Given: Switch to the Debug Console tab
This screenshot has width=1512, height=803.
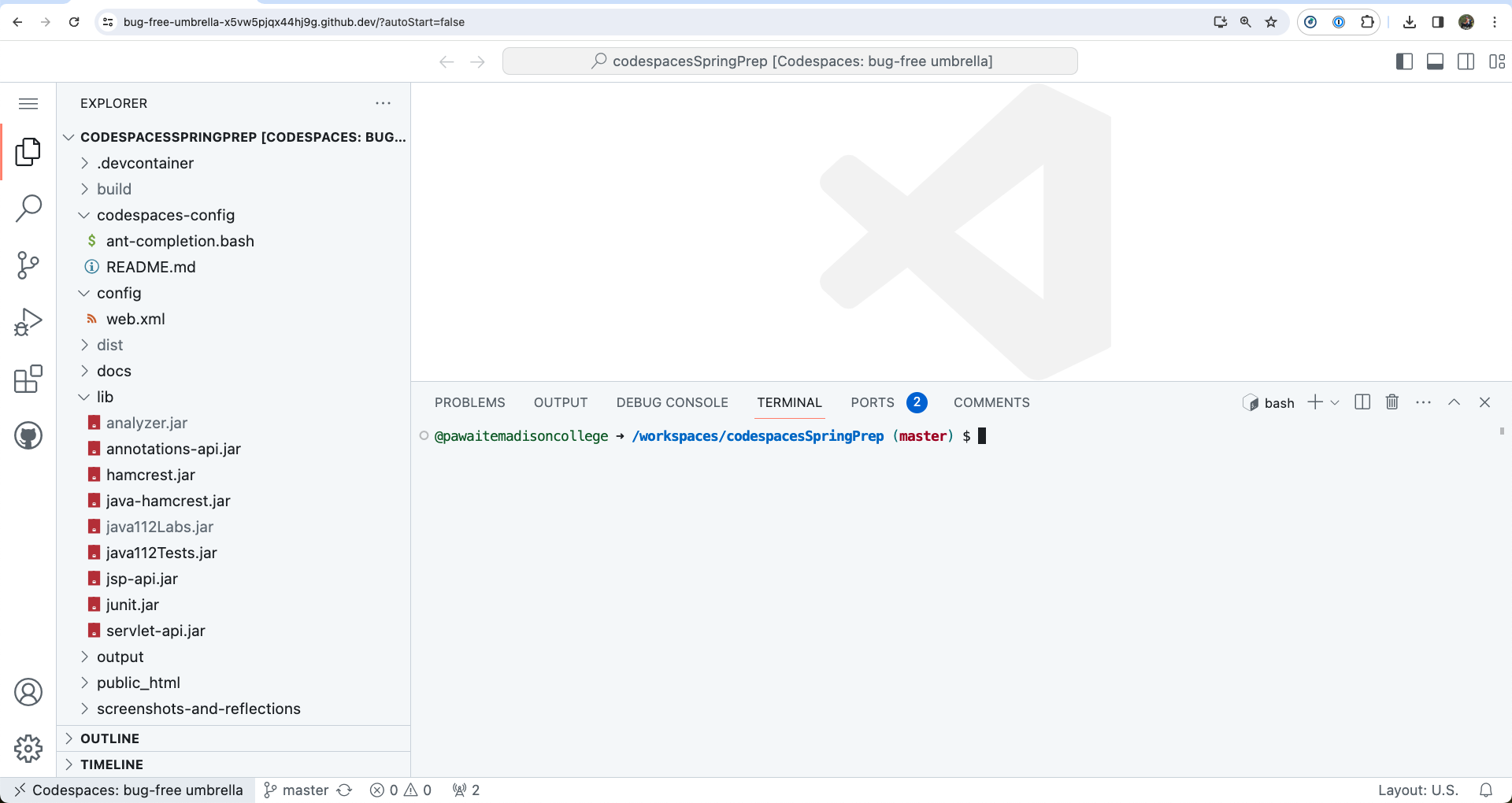Looking at the screenshot, I should [673, 402].
